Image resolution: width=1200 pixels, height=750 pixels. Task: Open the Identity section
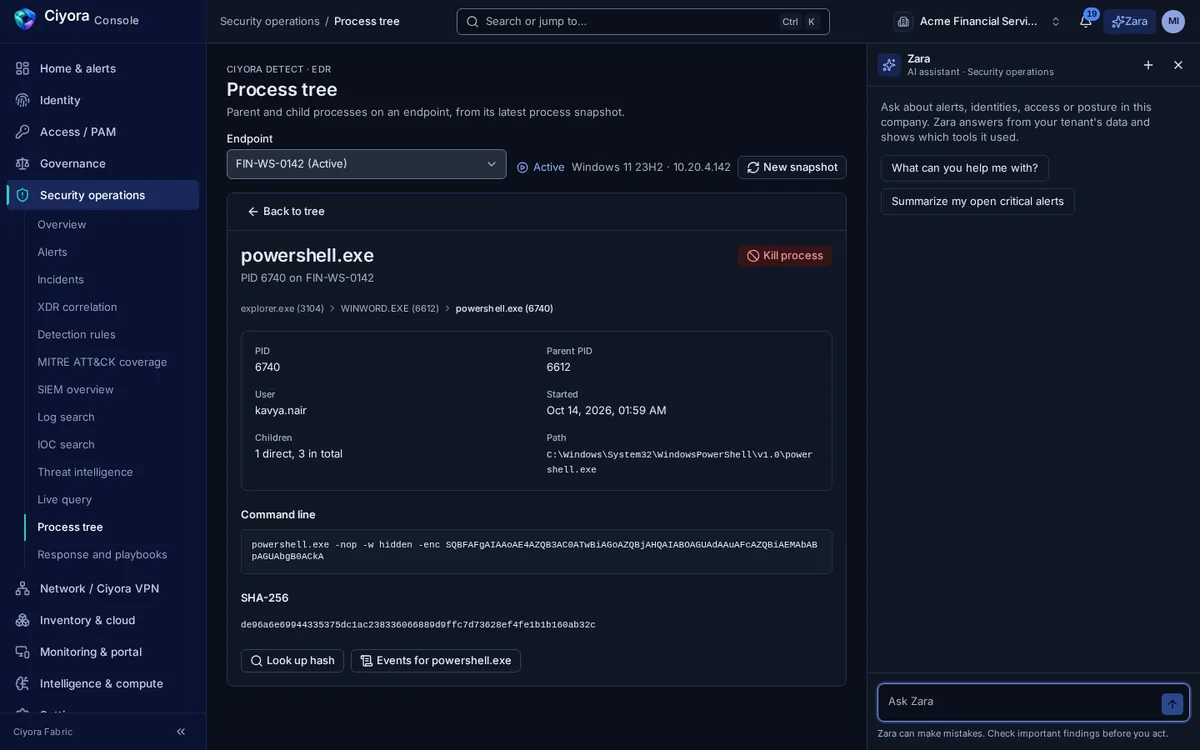pyautogui.click(x=103, y=100)
